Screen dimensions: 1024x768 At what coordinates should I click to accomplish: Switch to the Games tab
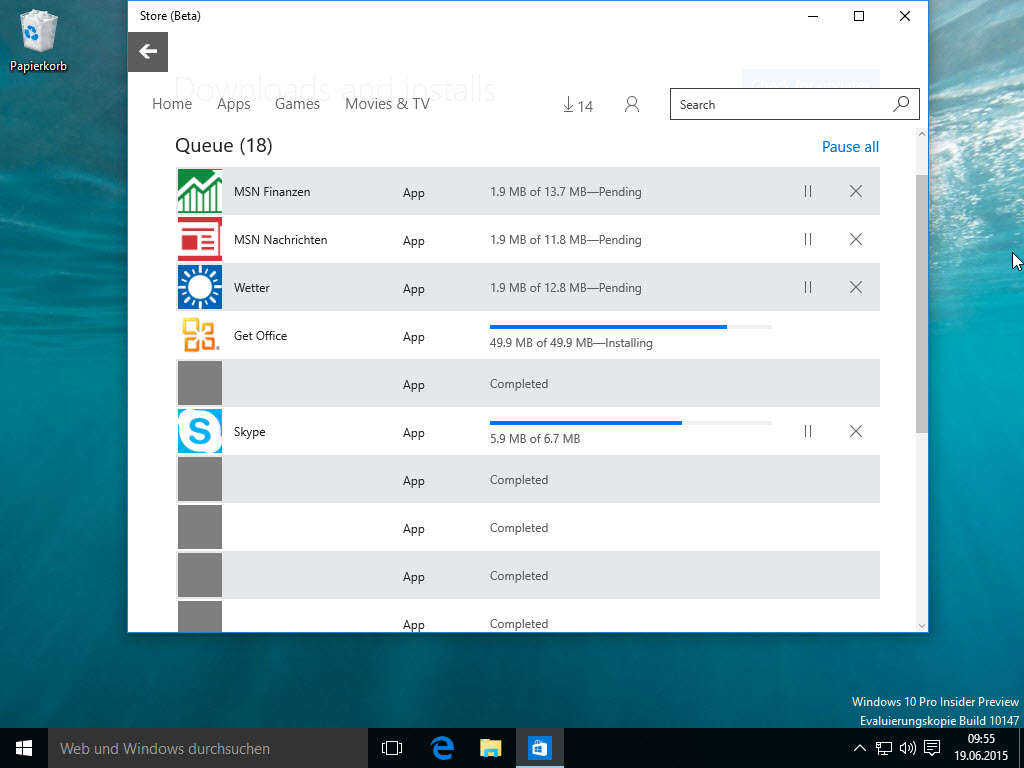click(x=297, y=104)
